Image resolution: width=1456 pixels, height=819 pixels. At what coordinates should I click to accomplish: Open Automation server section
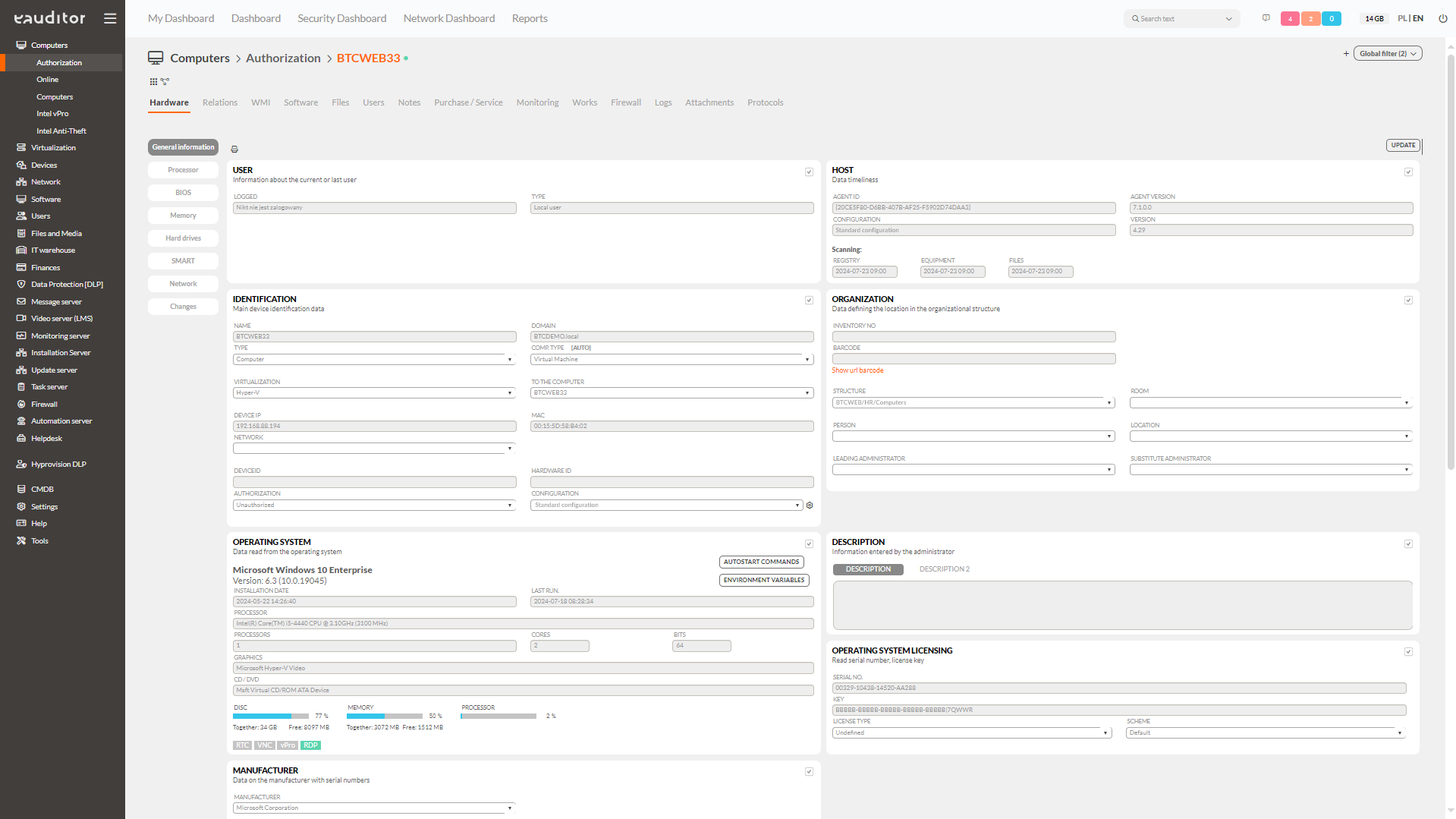point(61,421)
